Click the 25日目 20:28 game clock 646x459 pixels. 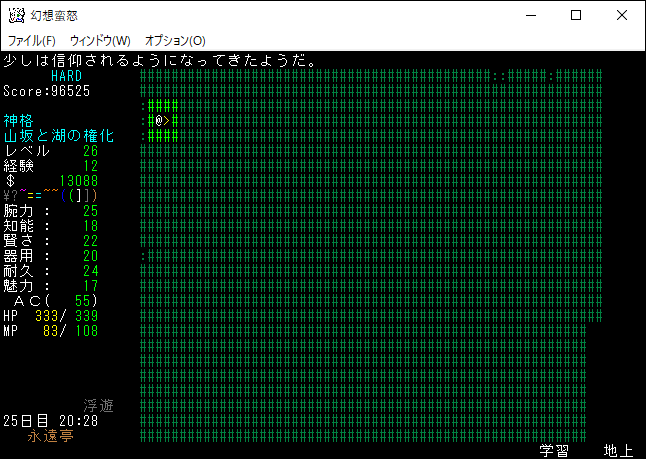pyautogui.click(x=50, y=421)
